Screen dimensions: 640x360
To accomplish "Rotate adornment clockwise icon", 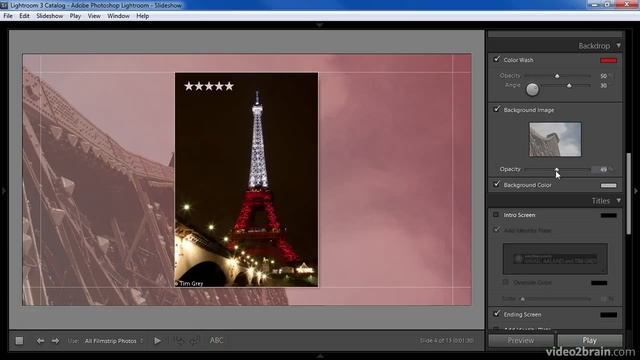I will pos(194,340).
